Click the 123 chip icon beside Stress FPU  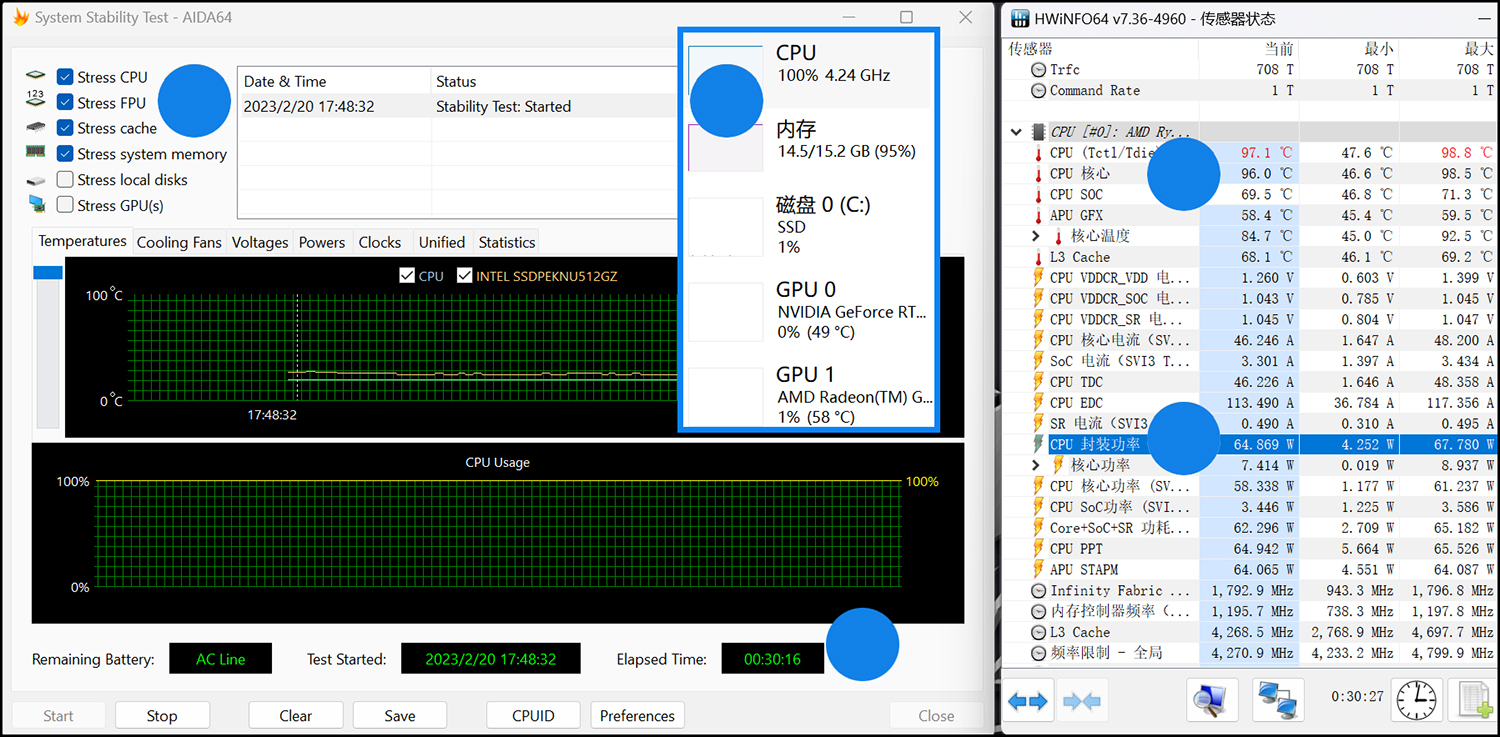tap(36, 99)
